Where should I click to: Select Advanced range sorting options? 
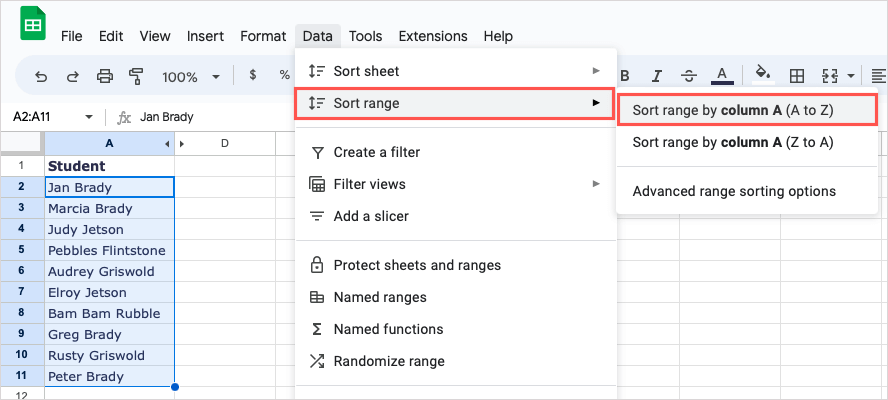734,191
